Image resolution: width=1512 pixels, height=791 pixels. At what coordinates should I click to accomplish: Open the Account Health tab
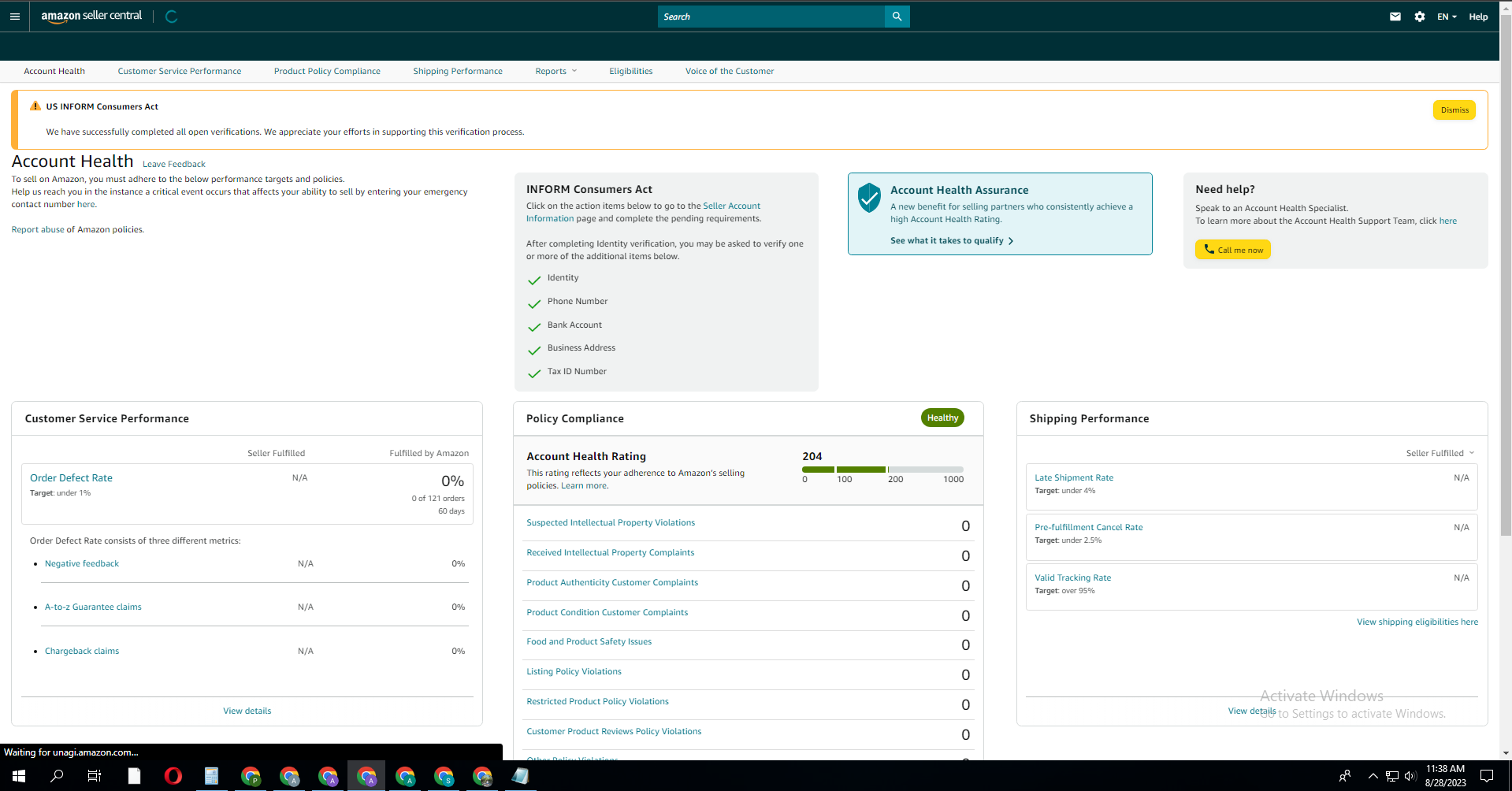[54, 71]
